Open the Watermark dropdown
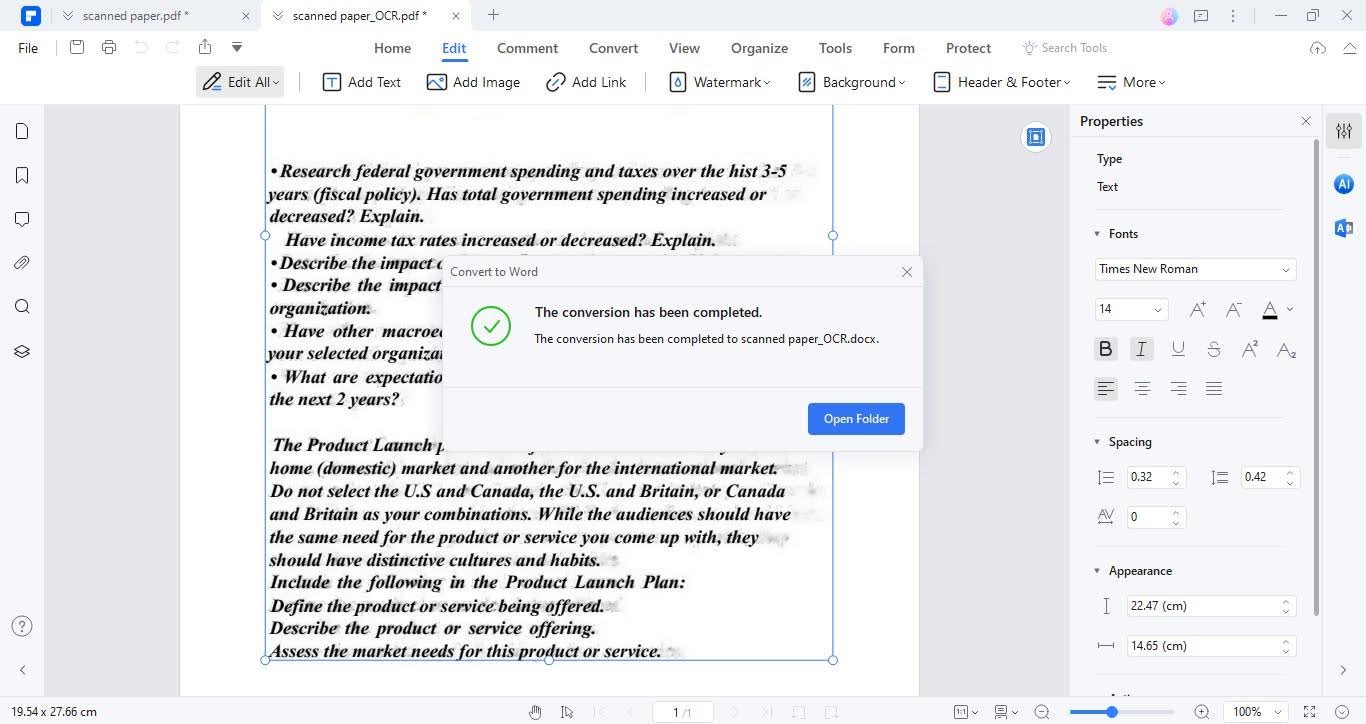 (720, 82)
